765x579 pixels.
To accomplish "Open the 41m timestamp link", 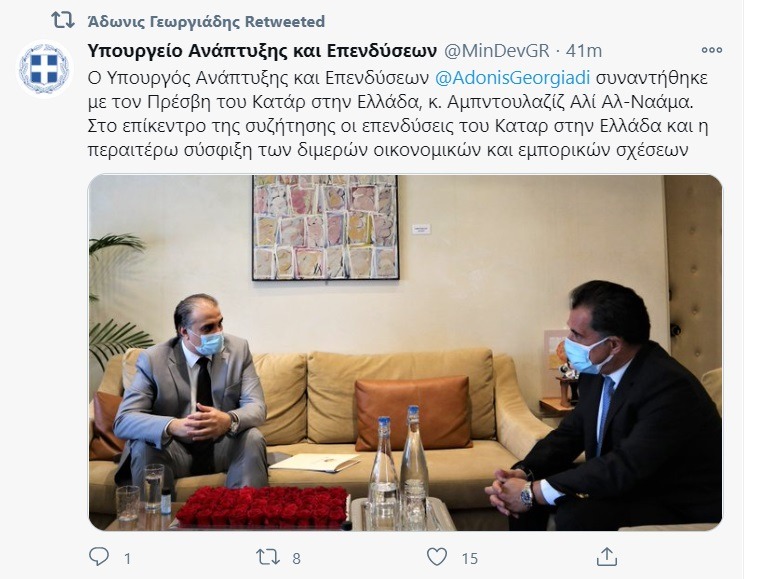I will pos(586,50).
